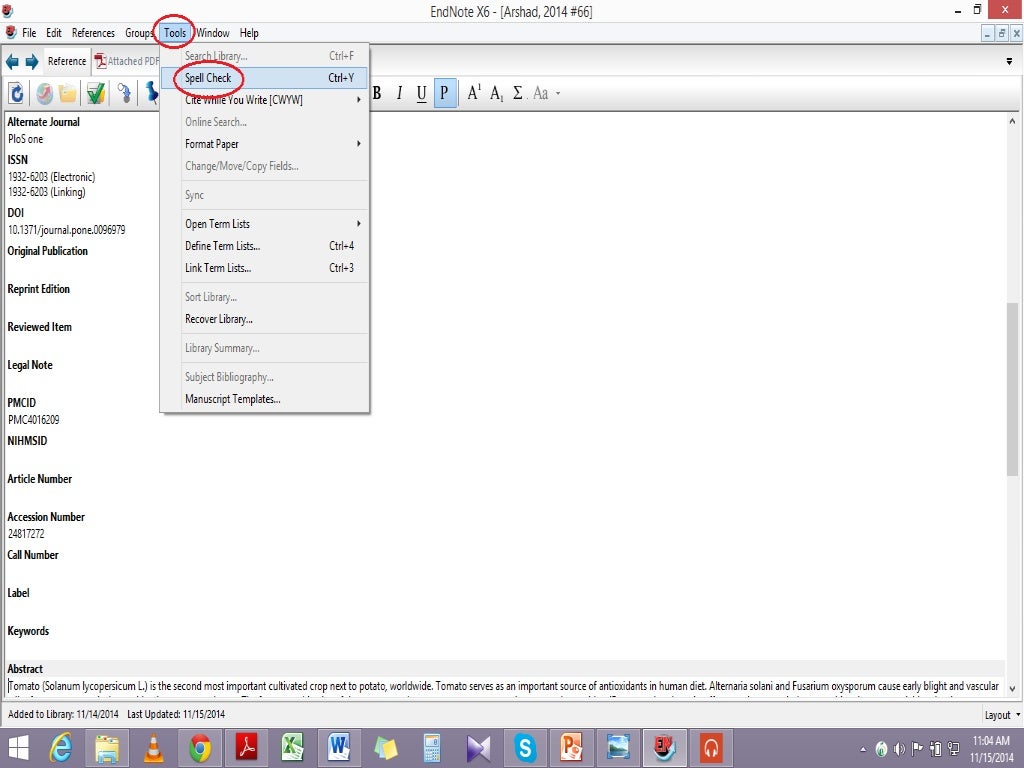Open PowerPoint from taskbar
This screenshot has height=768, width=1024.
tap(571, 748)
